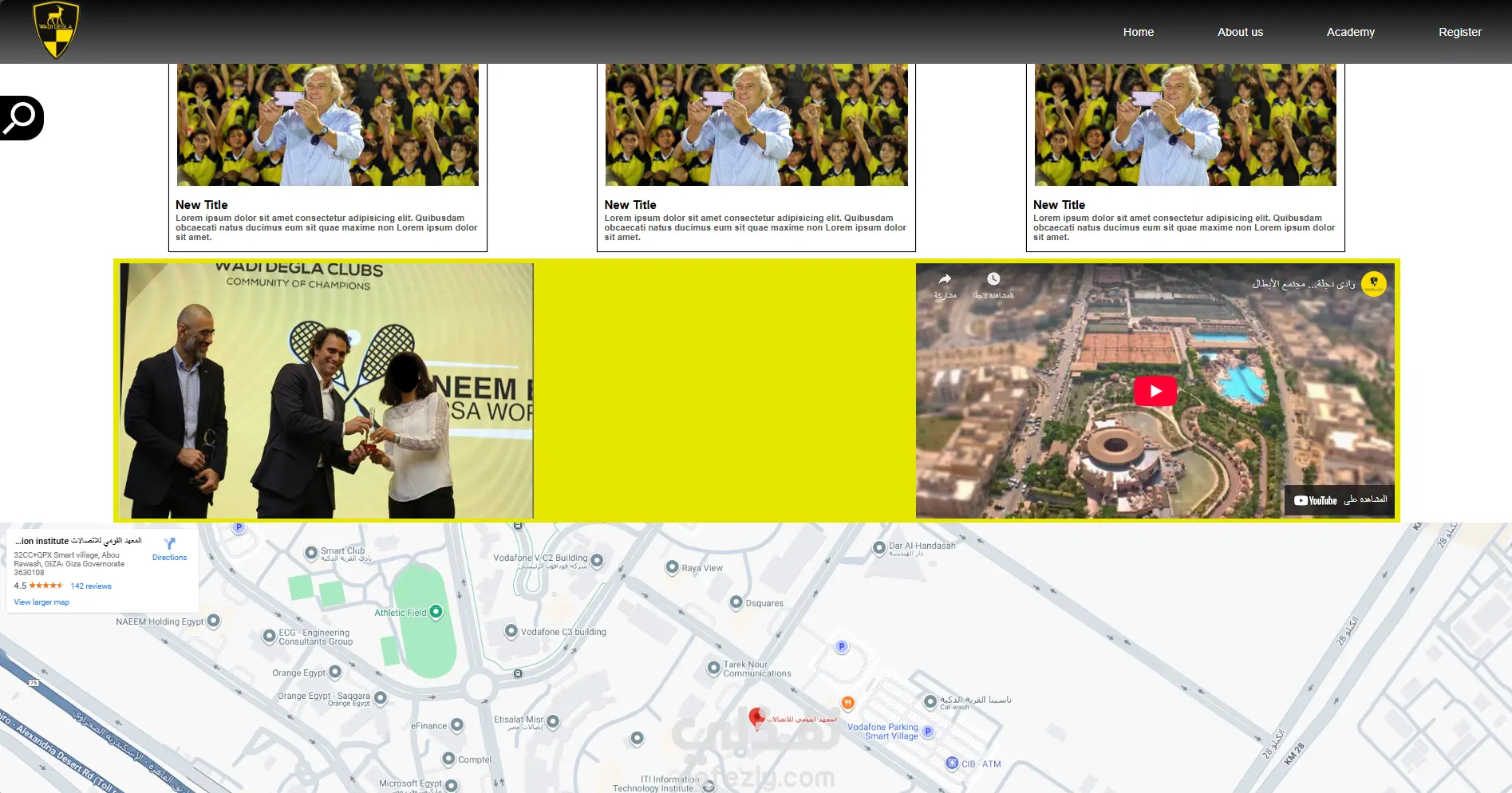Select the Vodafone C3 building map pin
The image size is (1512, 793).
click(511, 631)
